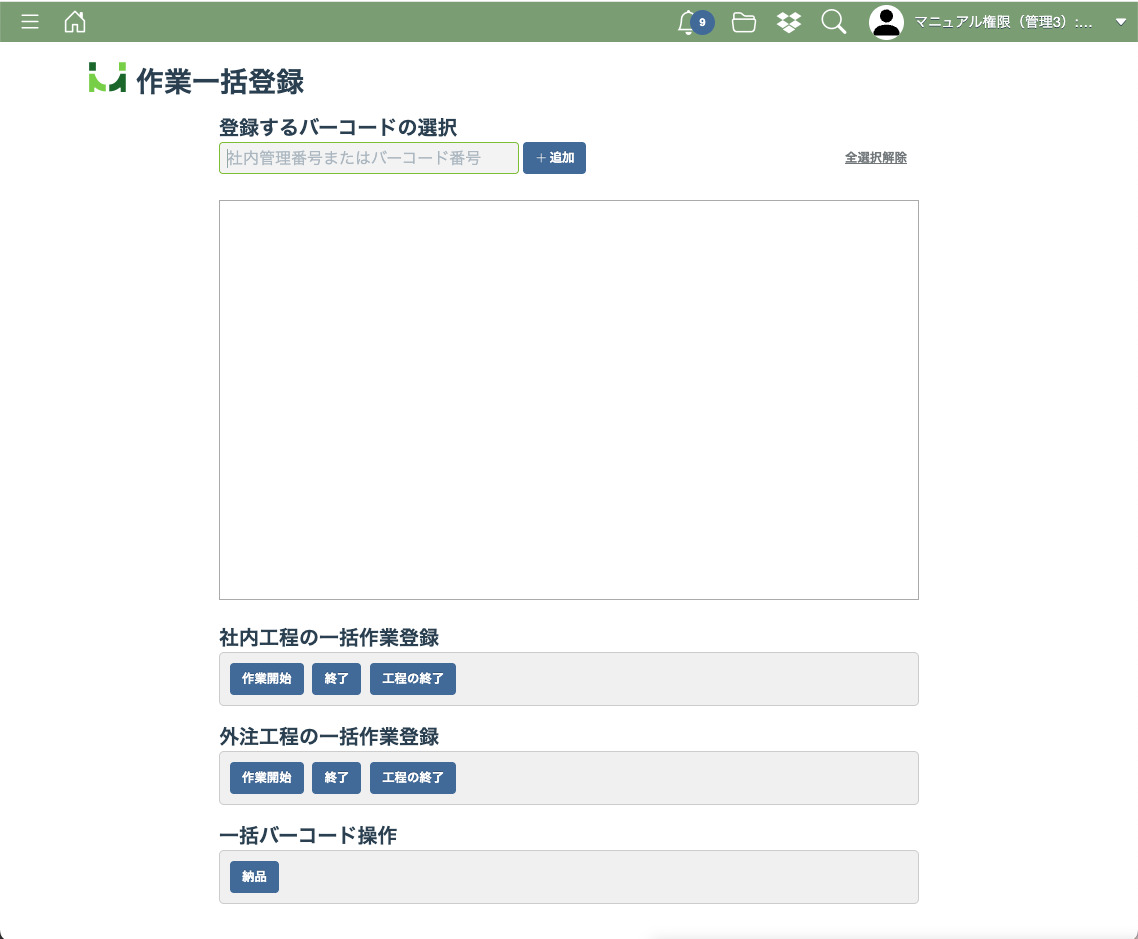Open the マニュアル権限 user name menu
1138x939 pixels.
click(x=1003, y=22)
